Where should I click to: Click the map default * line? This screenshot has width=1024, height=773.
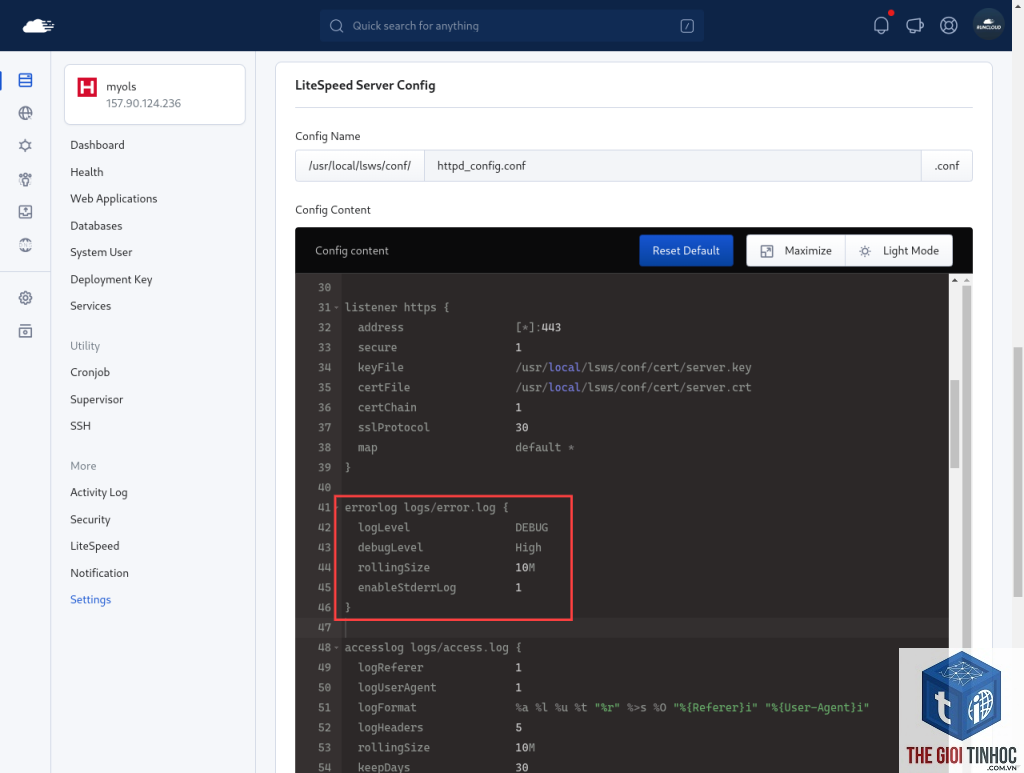pos(466,448)
